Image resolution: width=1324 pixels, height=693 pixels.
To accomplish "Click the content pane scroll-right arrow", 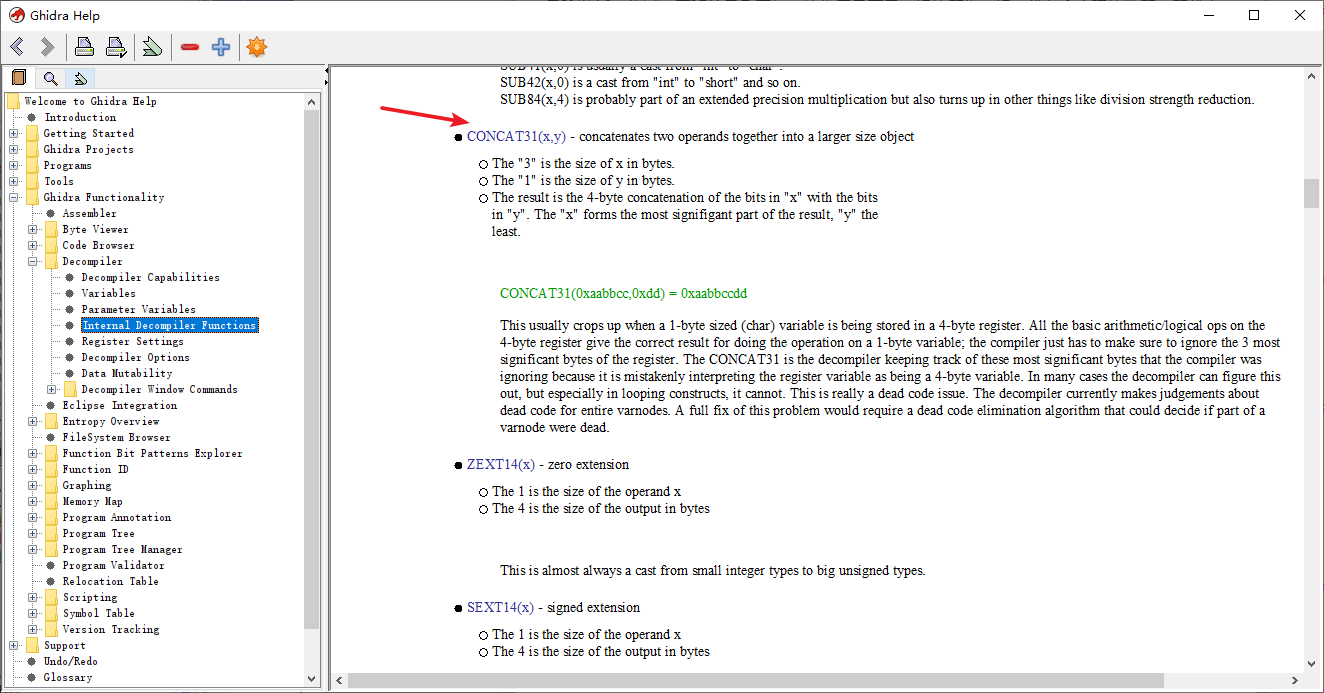I will coord(1295,680).
